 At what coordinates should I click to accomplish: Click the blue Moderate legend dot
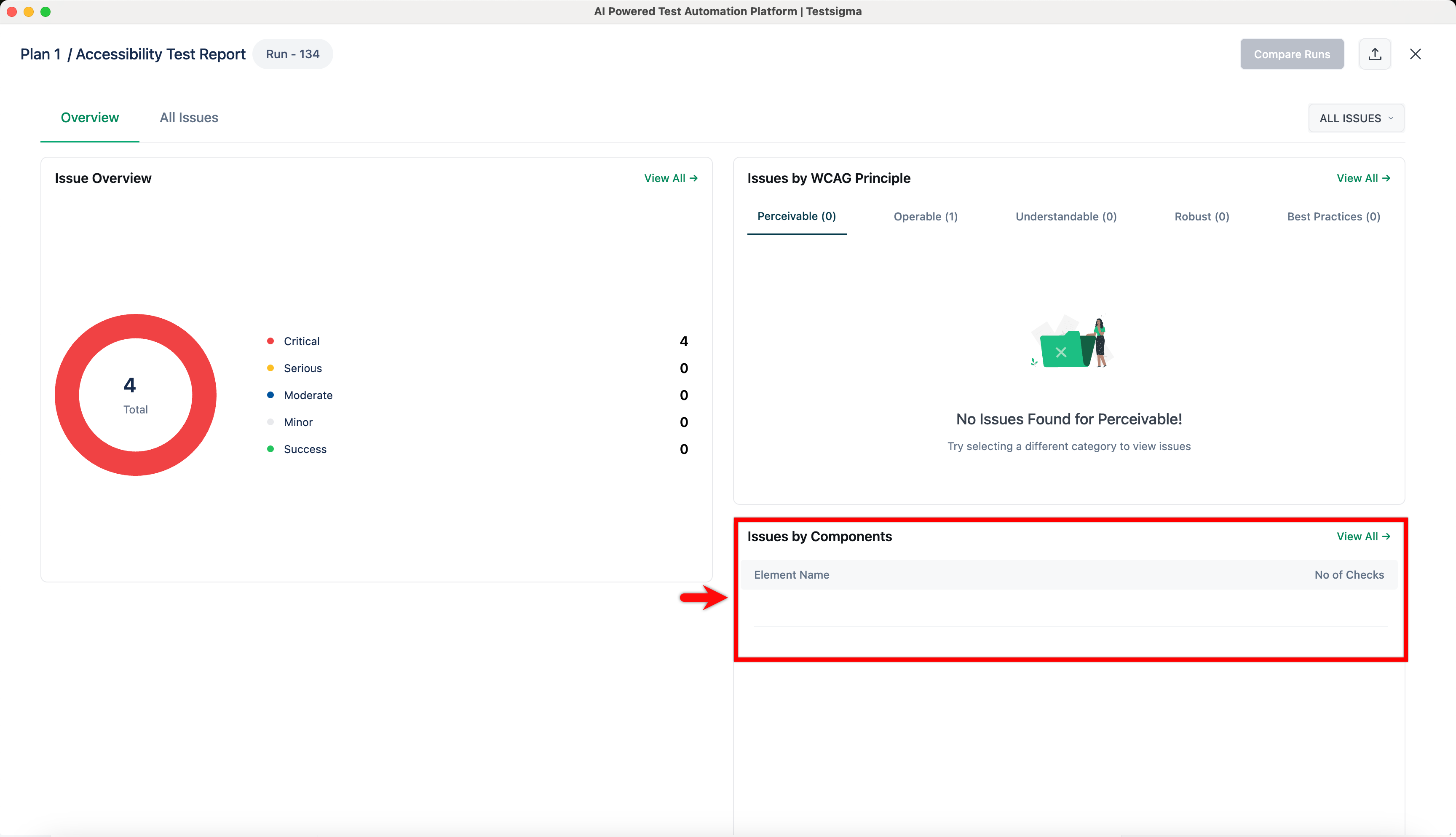pos(270,395)
